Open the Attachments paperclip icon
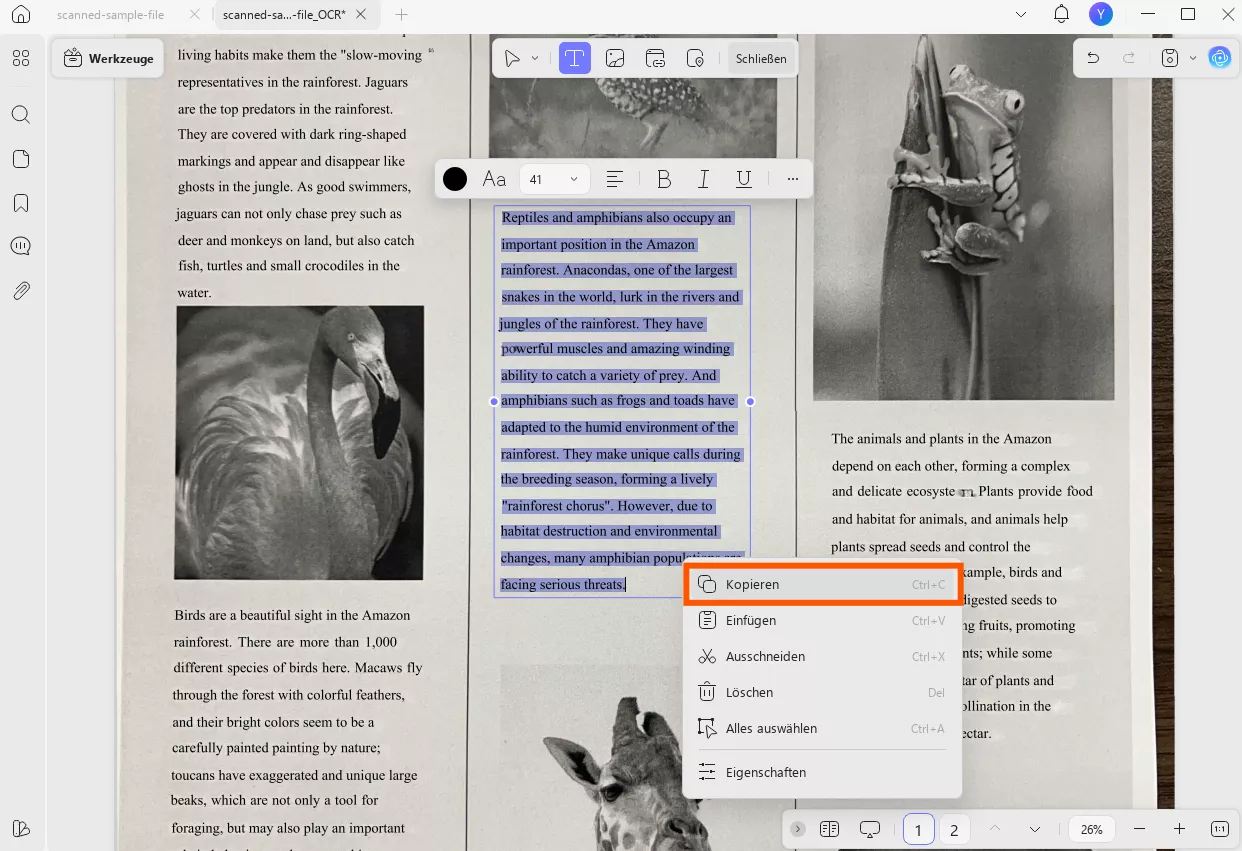1242x851 pixels. [21, 291]
